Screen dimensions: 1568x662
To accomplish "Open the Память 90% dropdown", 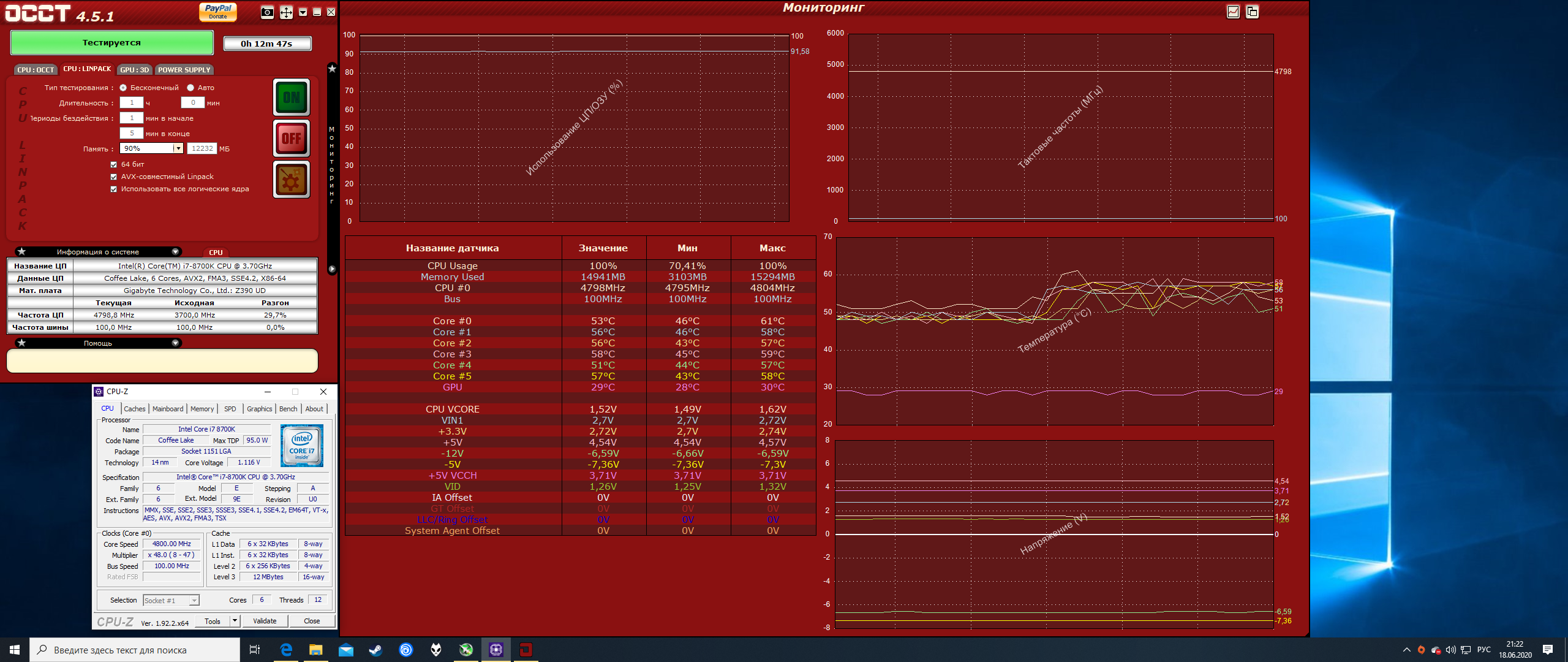I will click(x=178, y=148).
